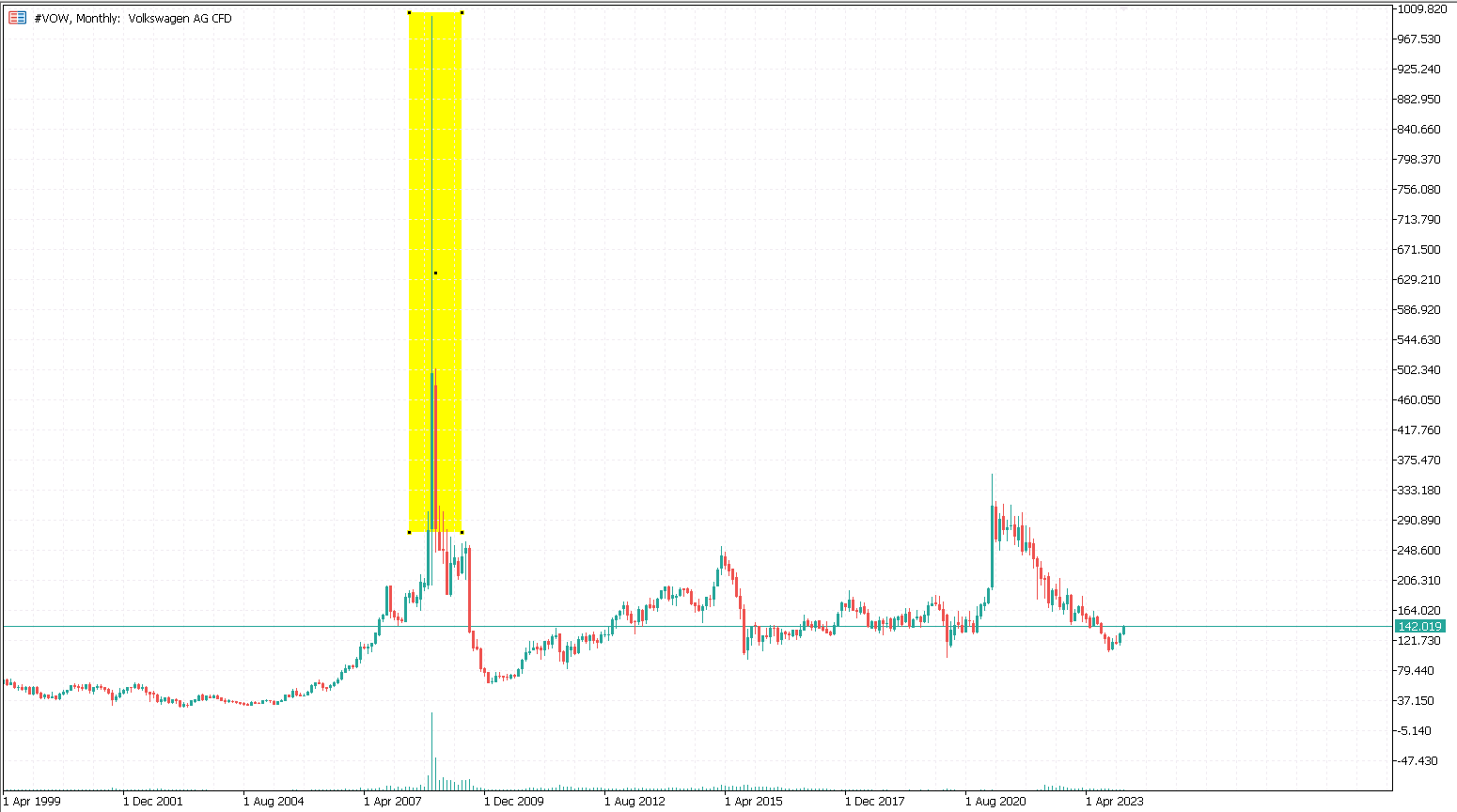Click the tallest volume bar near 2008
The width and height of the screenshot is (1457, 812).
point(432,751)
